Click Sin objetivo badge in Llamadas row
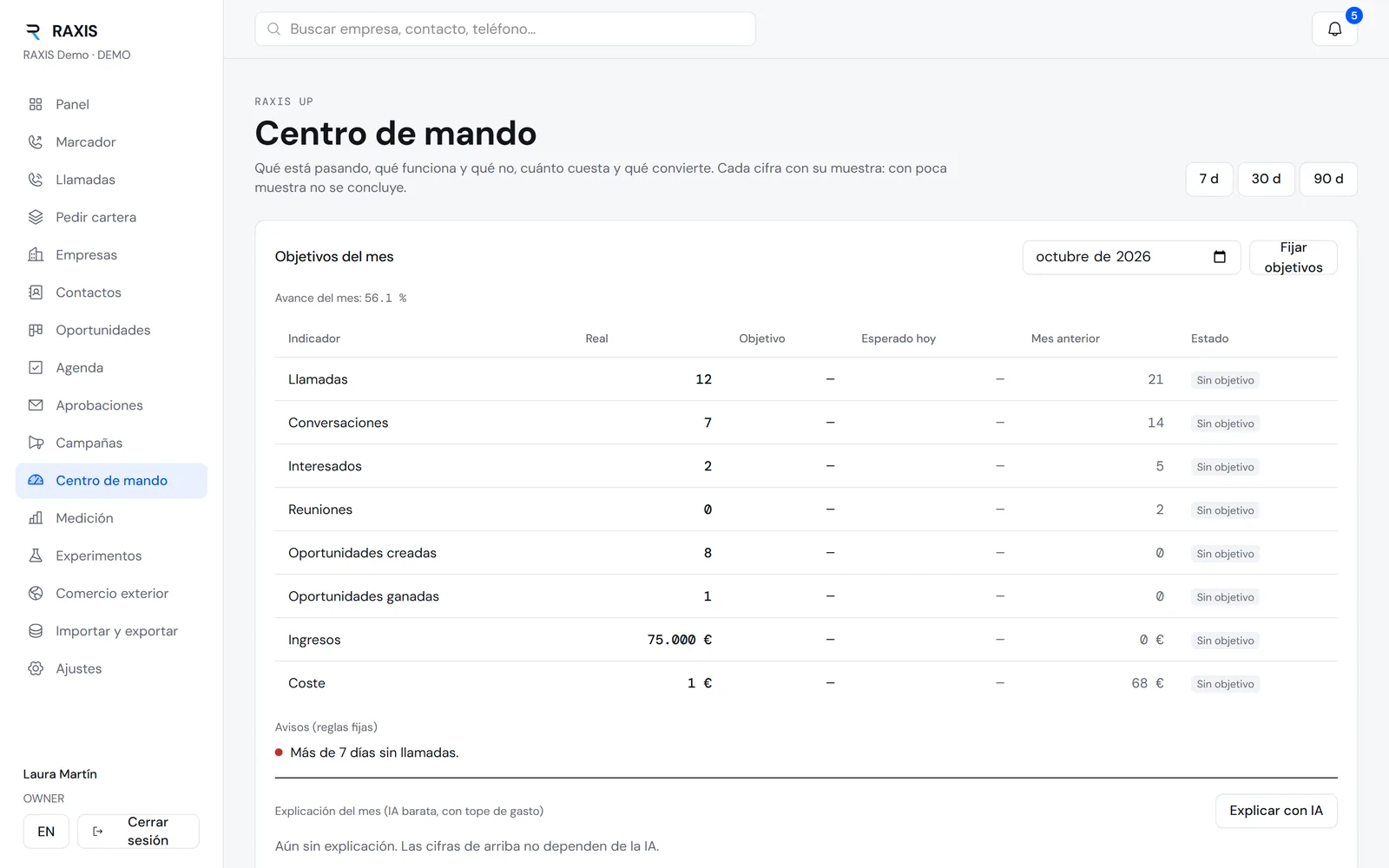 (1225, 380)
